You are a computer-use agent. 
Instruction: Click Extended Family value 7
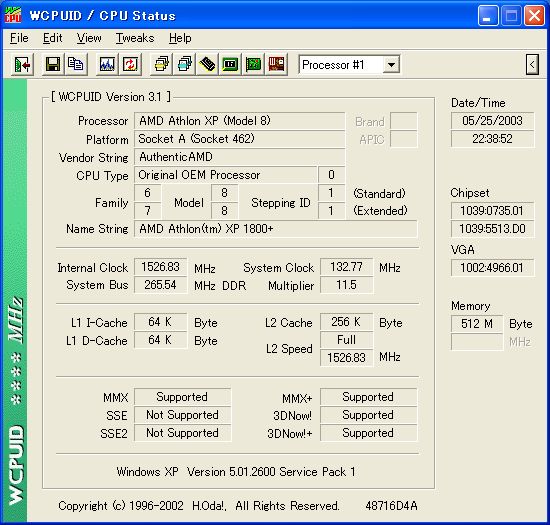tap(148, 211)
